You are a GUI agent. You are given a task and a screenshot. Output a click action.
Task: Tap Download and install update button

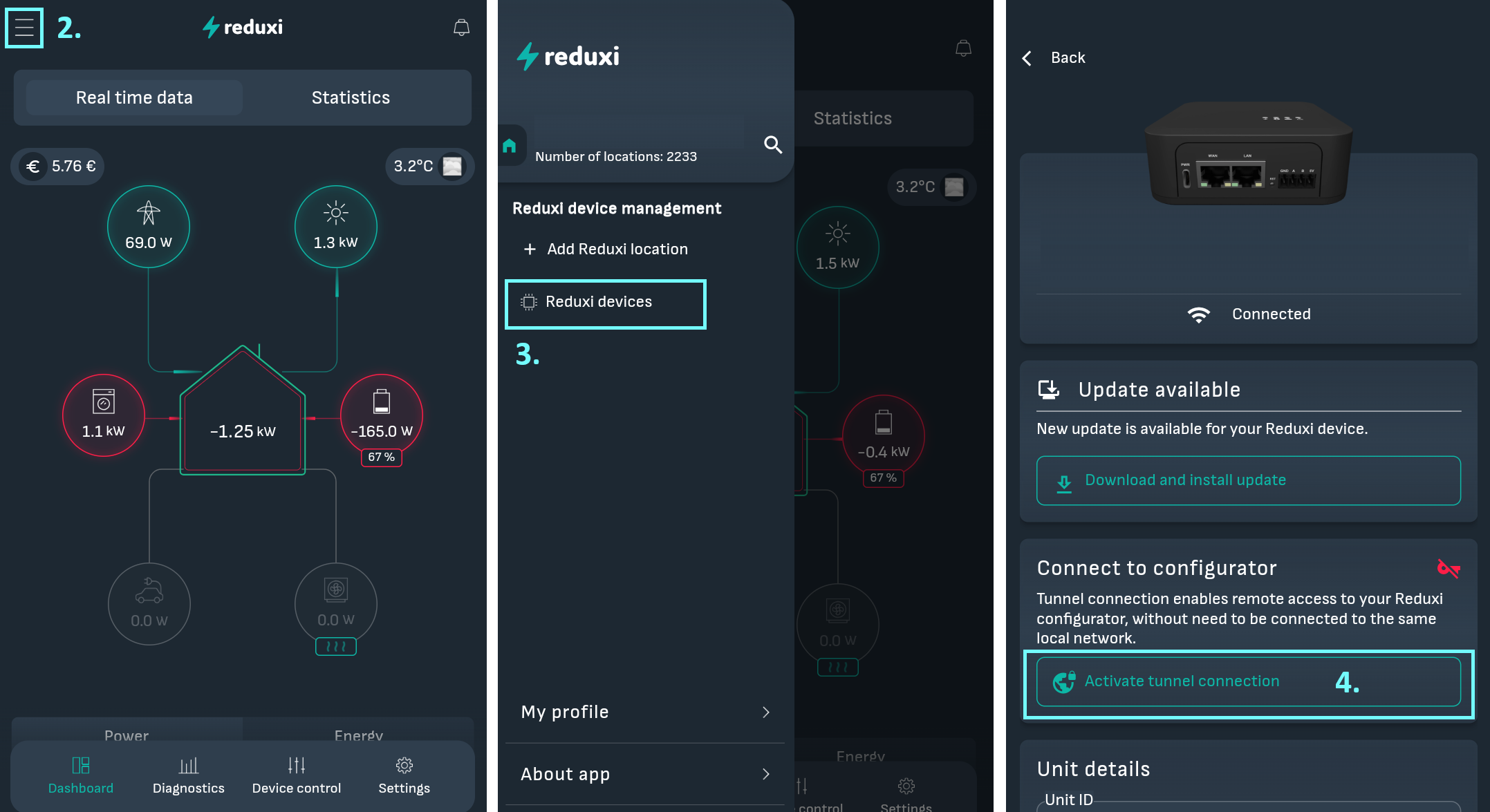pos(1249,480)
